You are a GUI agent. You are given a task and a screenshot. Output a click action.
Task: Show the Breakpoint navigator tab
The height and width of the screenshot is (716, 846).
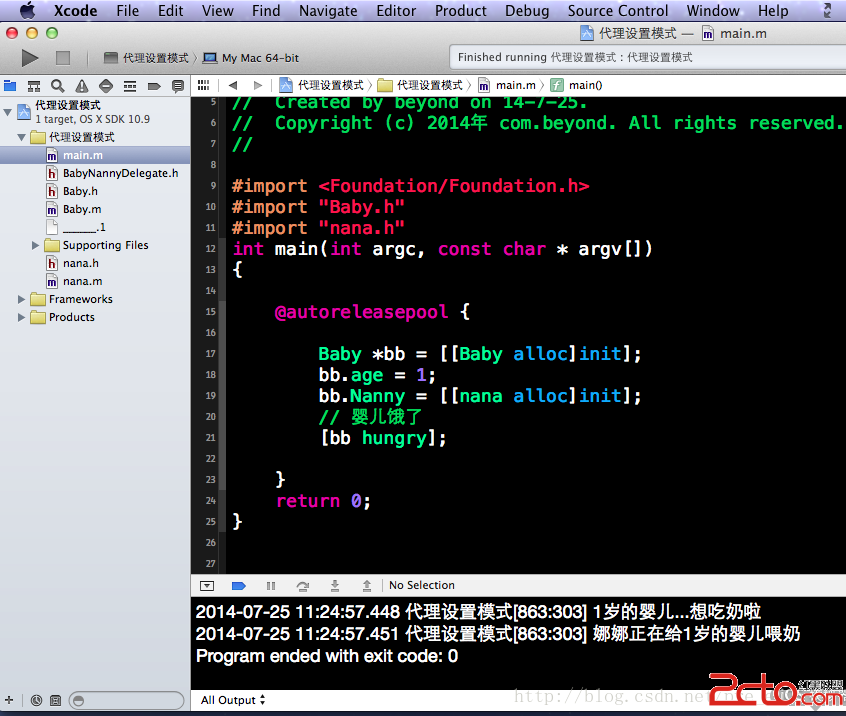[153, 86]
